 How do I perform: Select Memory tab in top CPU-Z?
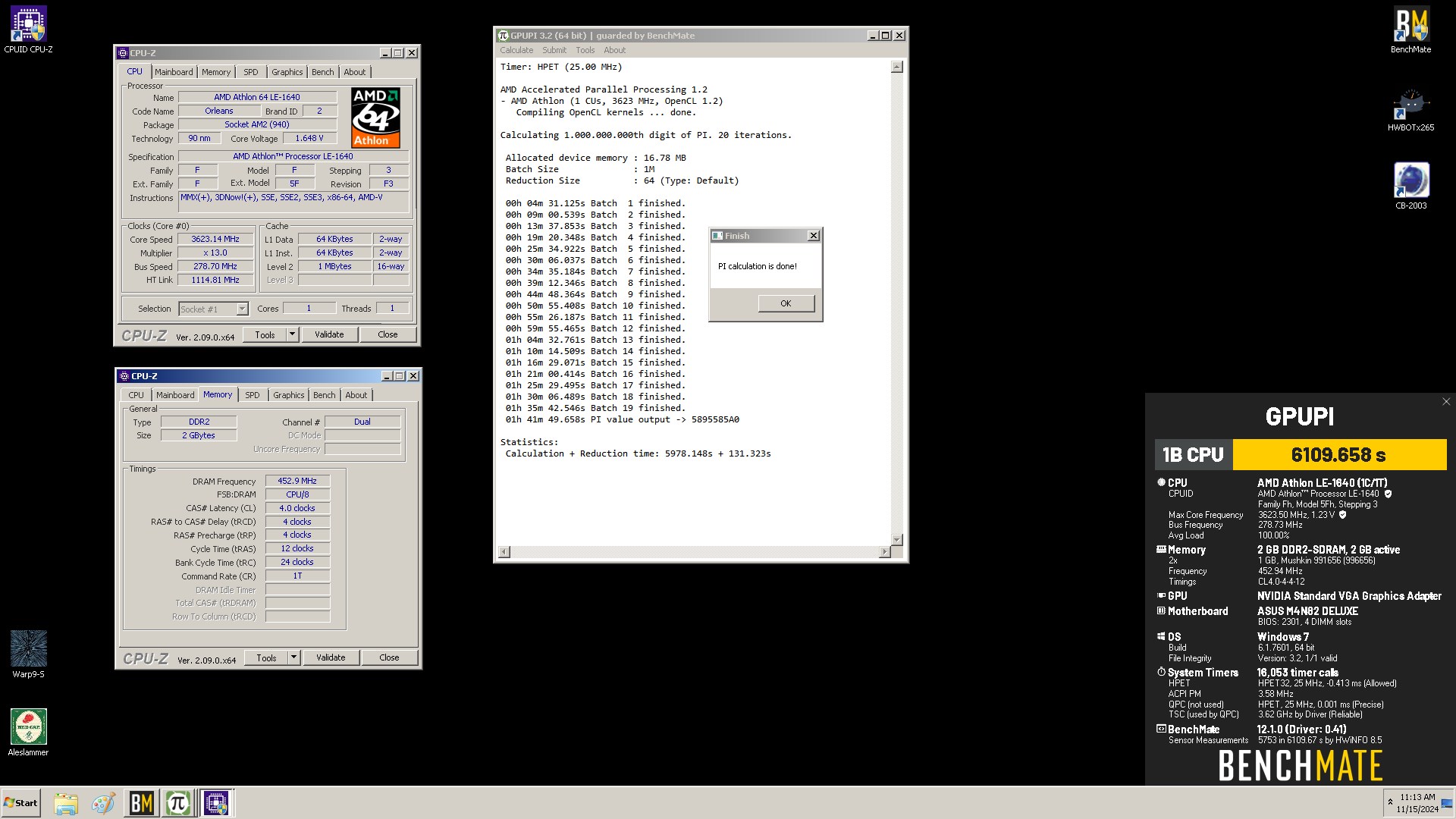(216, 72)
